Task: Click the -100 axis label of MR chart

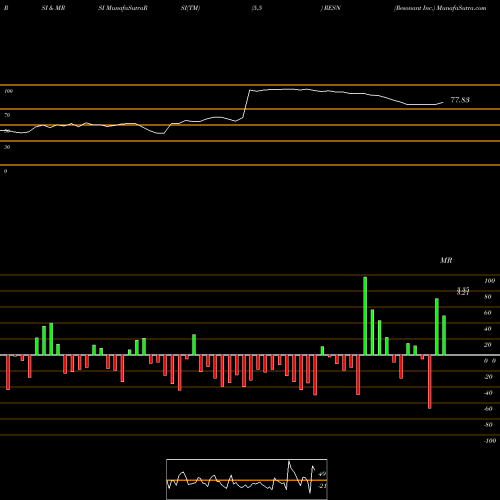Action: click(x=490, y=441)
